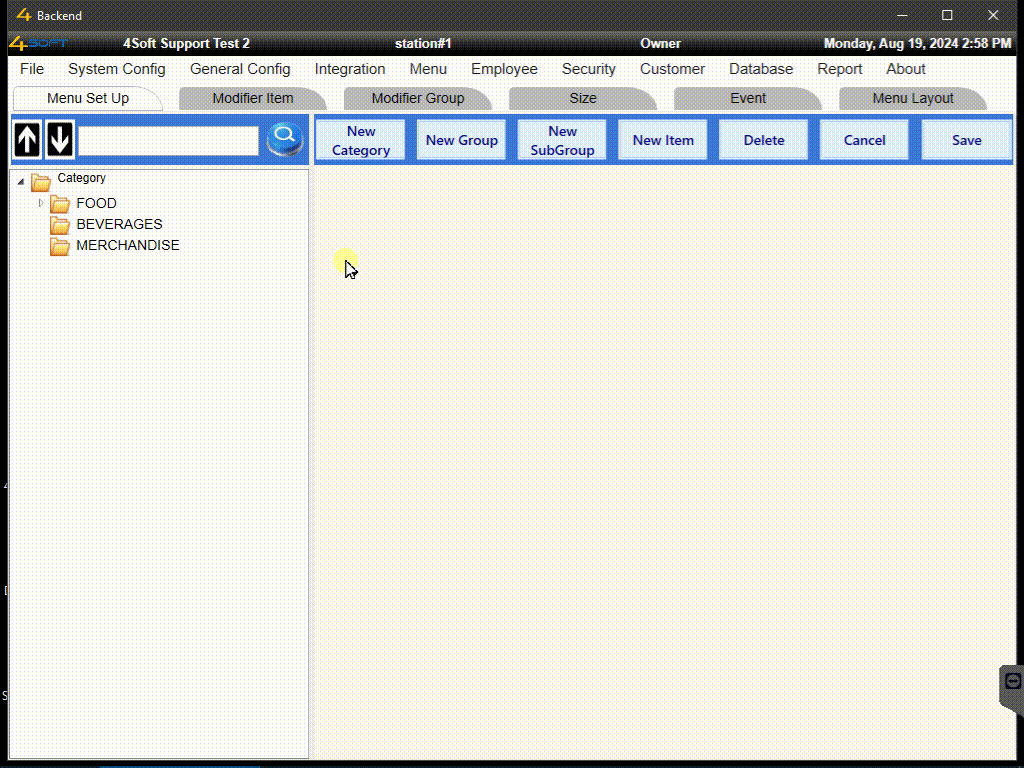This screenshot has width=1024, height=768.
Task: Open the Integration menu
Action: 350,69
